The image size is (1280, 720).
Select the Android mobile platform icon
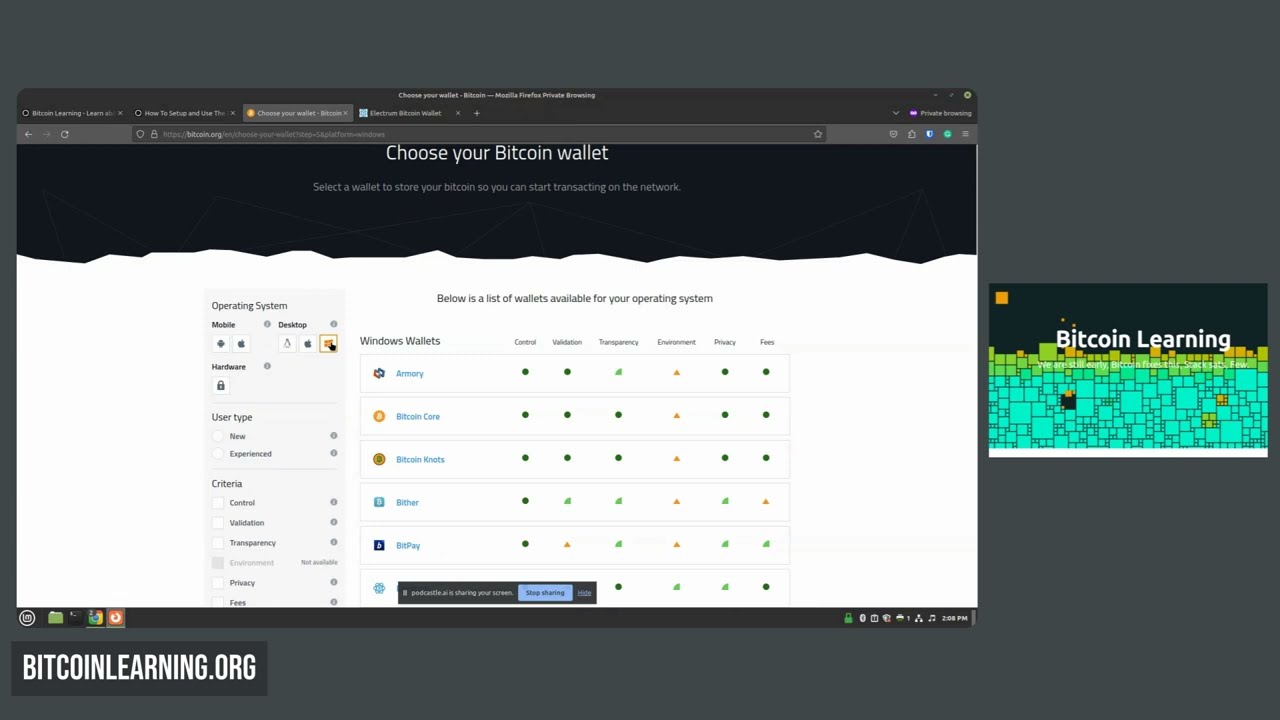221,344
